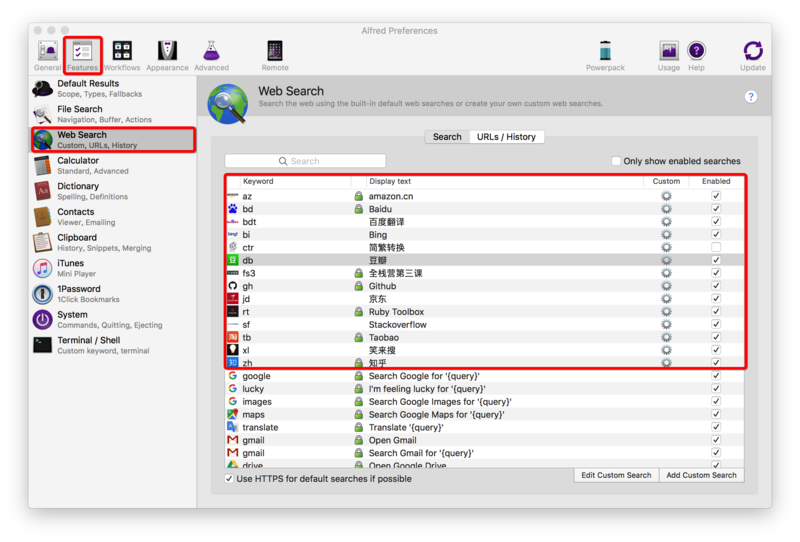Open Dictionary feature settings

pyautogui.click(x=113, y=191)
